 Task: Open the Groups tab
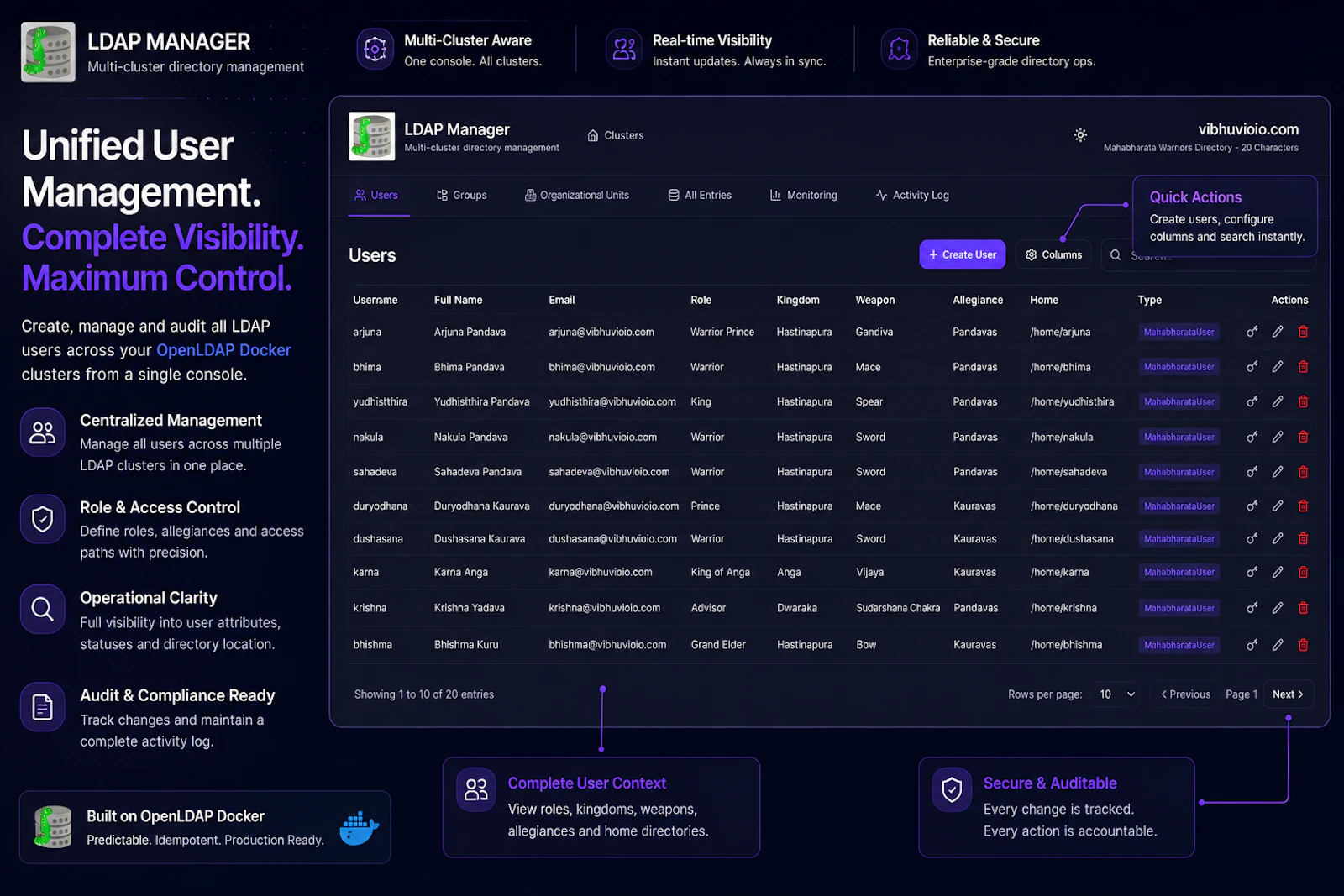(462, 195)
